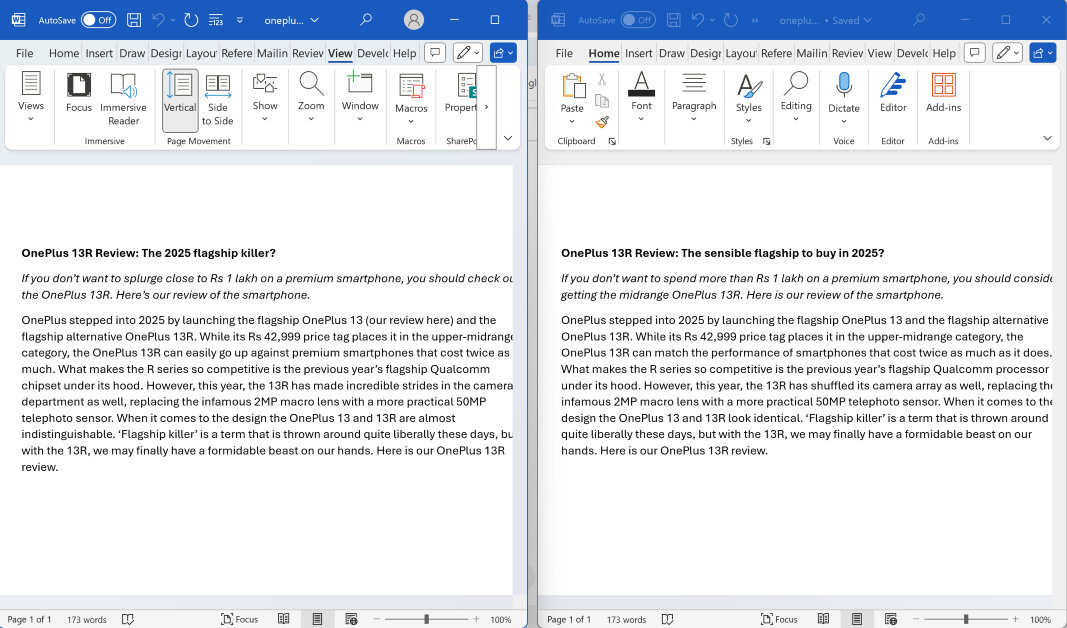The width and height of the screenshot is (1067, 628).
Task: Click Paste clipboard icon in right window
Action: click(573, 86)
